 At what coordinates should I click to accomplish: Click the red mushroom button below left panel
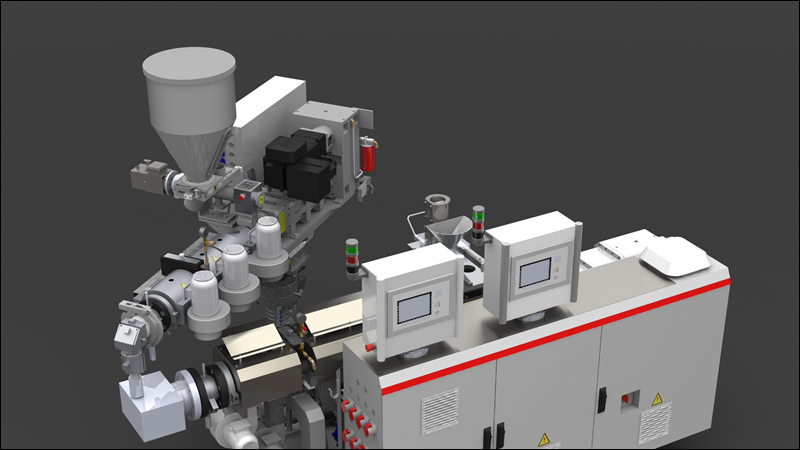pyautogui.click(x=369, y=347)
